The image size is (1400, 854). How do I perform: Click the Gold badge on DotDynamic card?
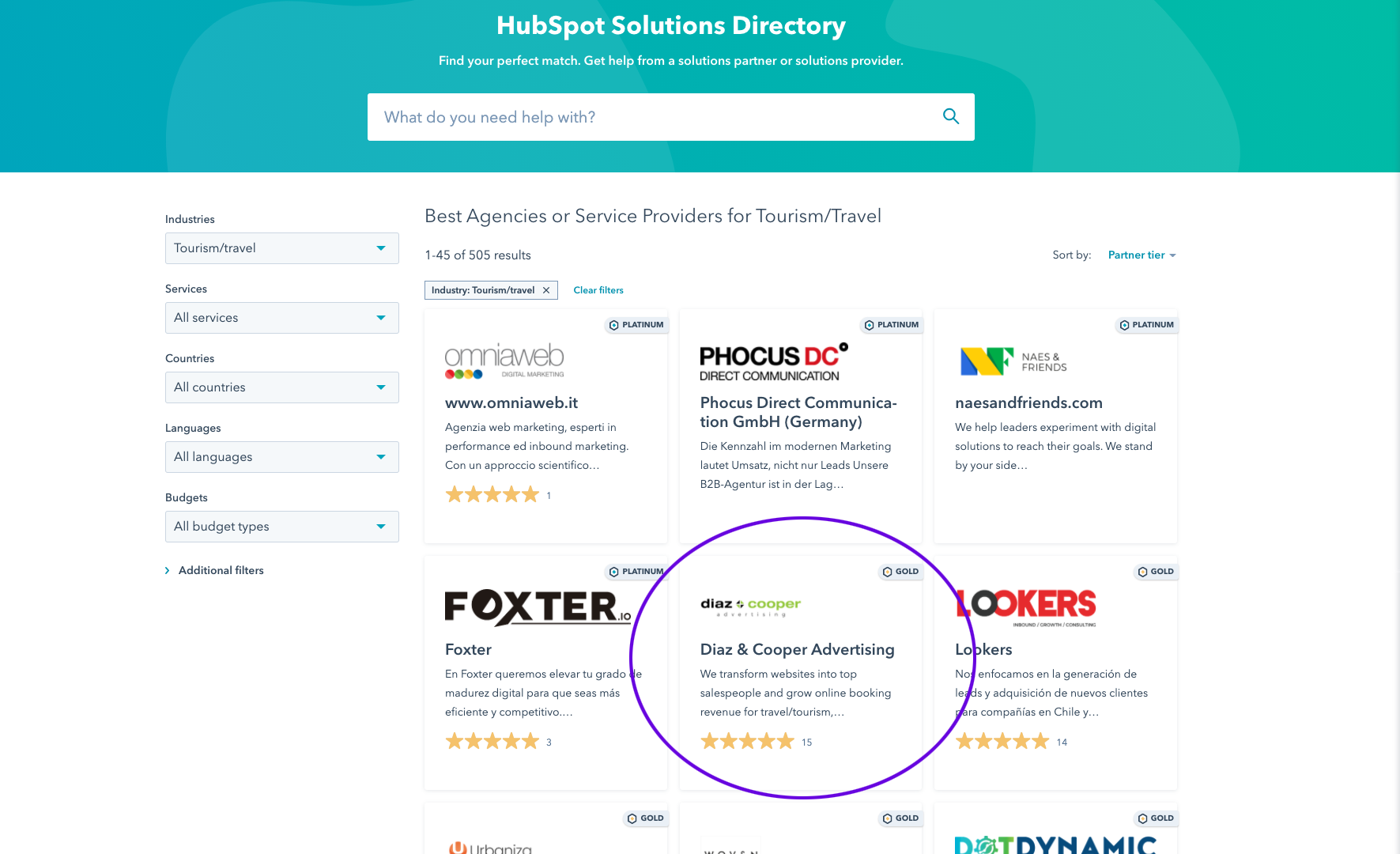click(1155, 818)
